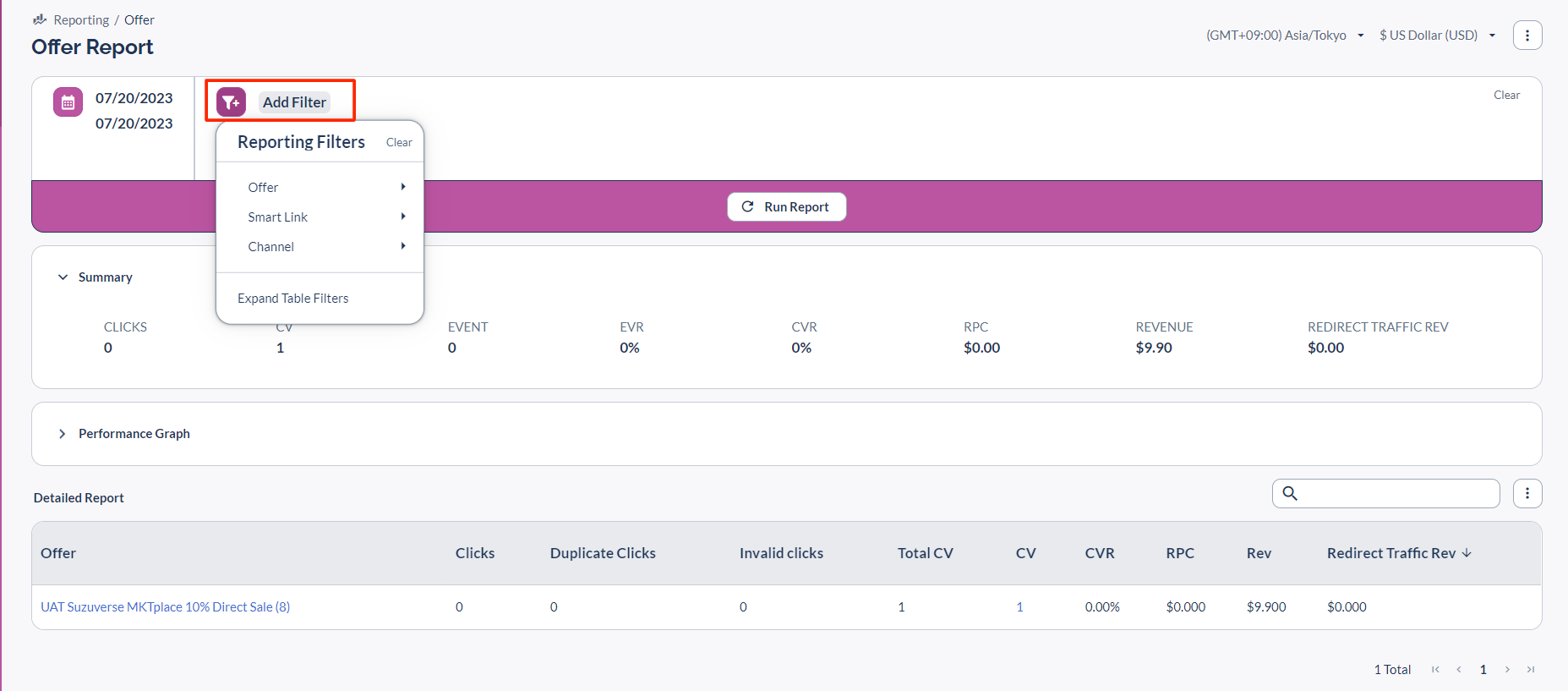Expand the Performance Graph section

tap(63, 434)
